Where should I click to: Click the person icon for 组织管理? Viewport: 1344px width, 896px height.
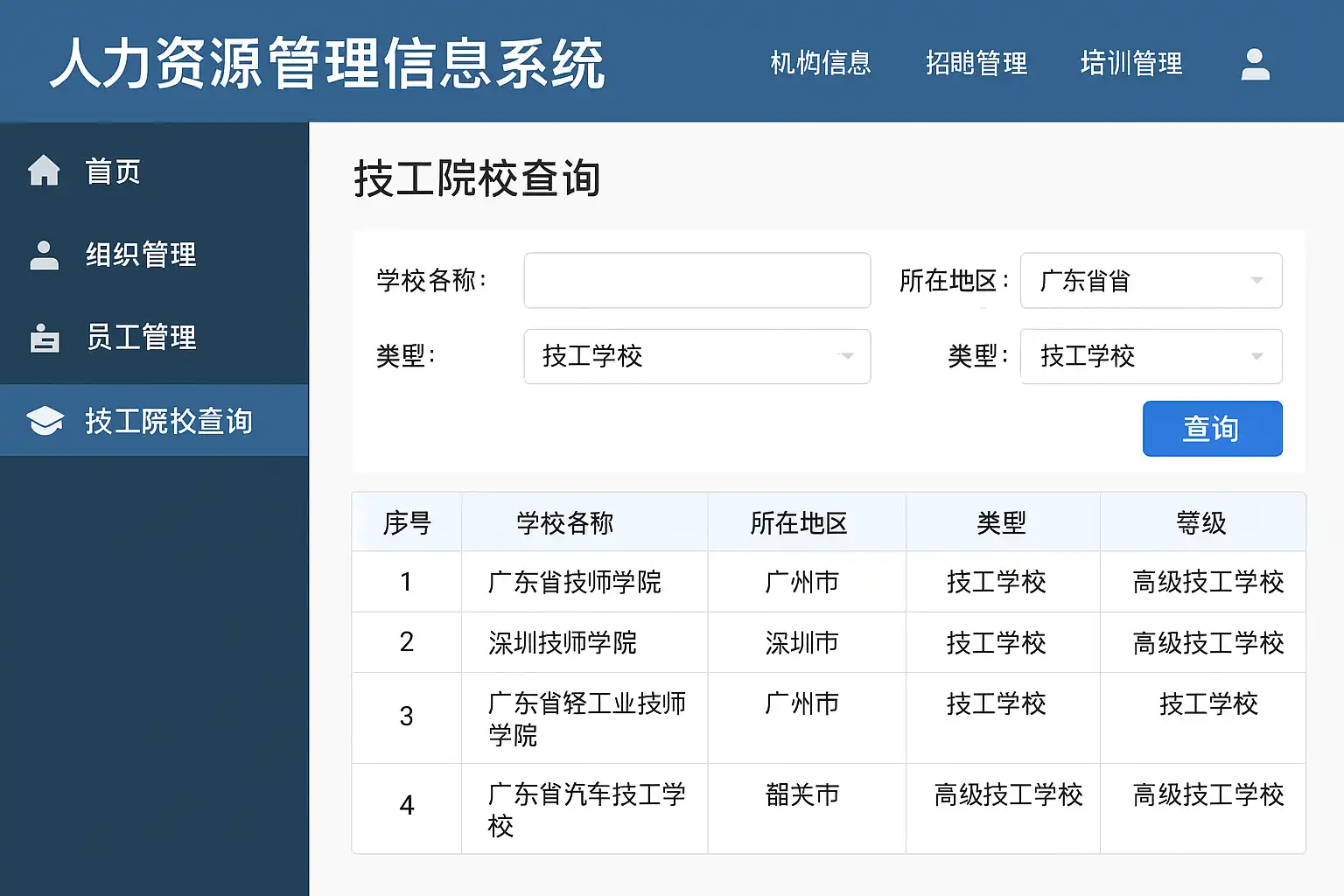click(44, 255)
